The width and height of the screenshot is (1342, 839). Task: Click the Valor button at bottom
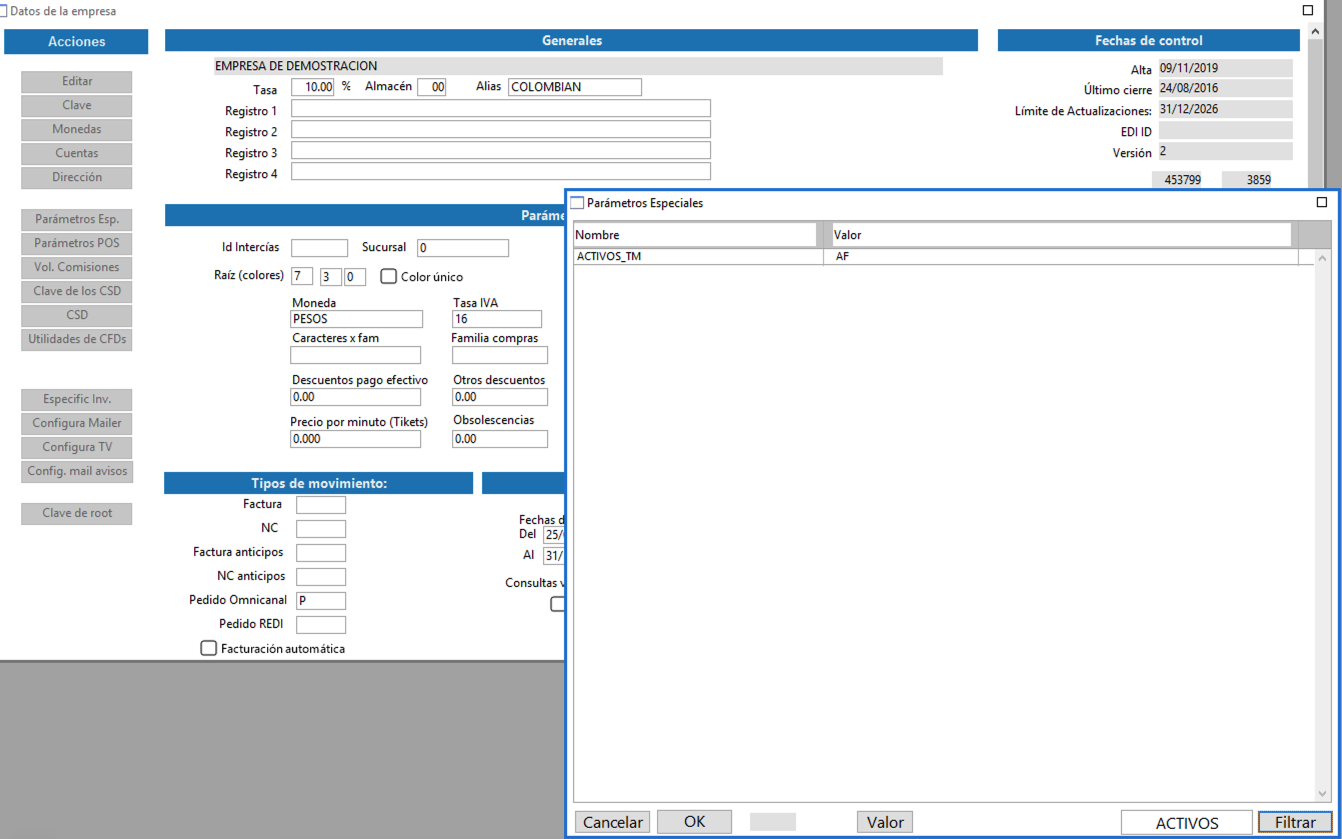885,822
